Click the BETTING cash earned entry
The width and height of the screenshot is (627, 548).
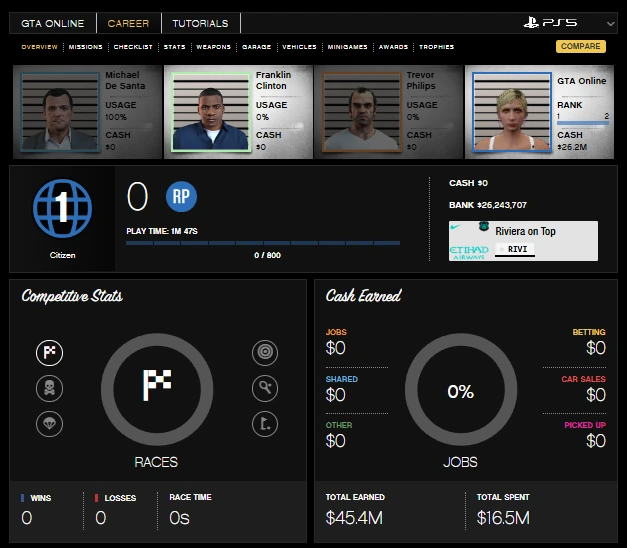point(589,342)
